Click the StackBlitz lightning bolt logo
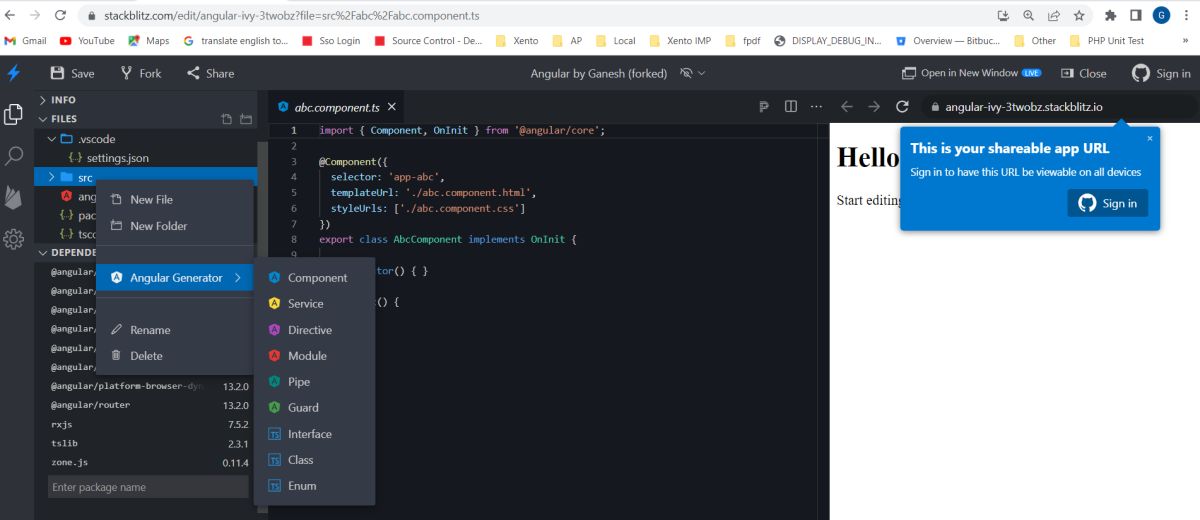1200x520 pixels. 13,73
